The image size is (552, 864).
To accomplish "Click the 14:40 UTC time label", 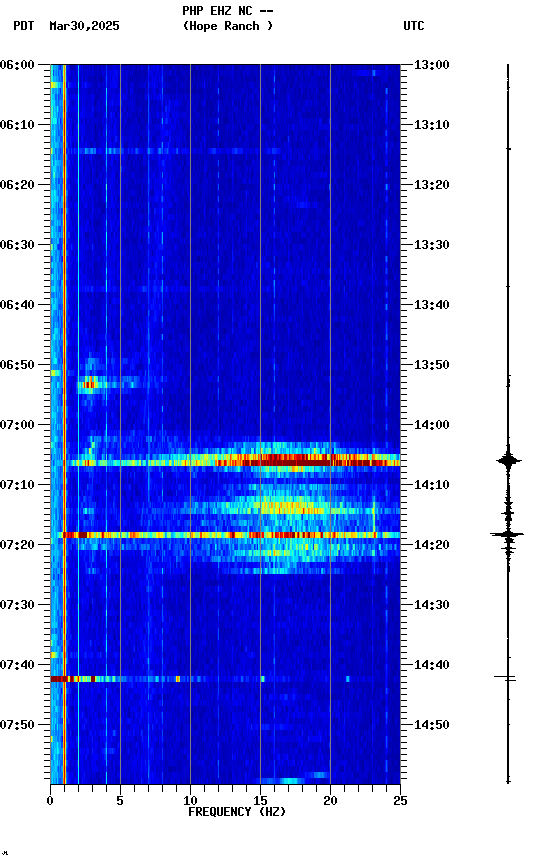I will pyautogui.click(x=432, y=666).
